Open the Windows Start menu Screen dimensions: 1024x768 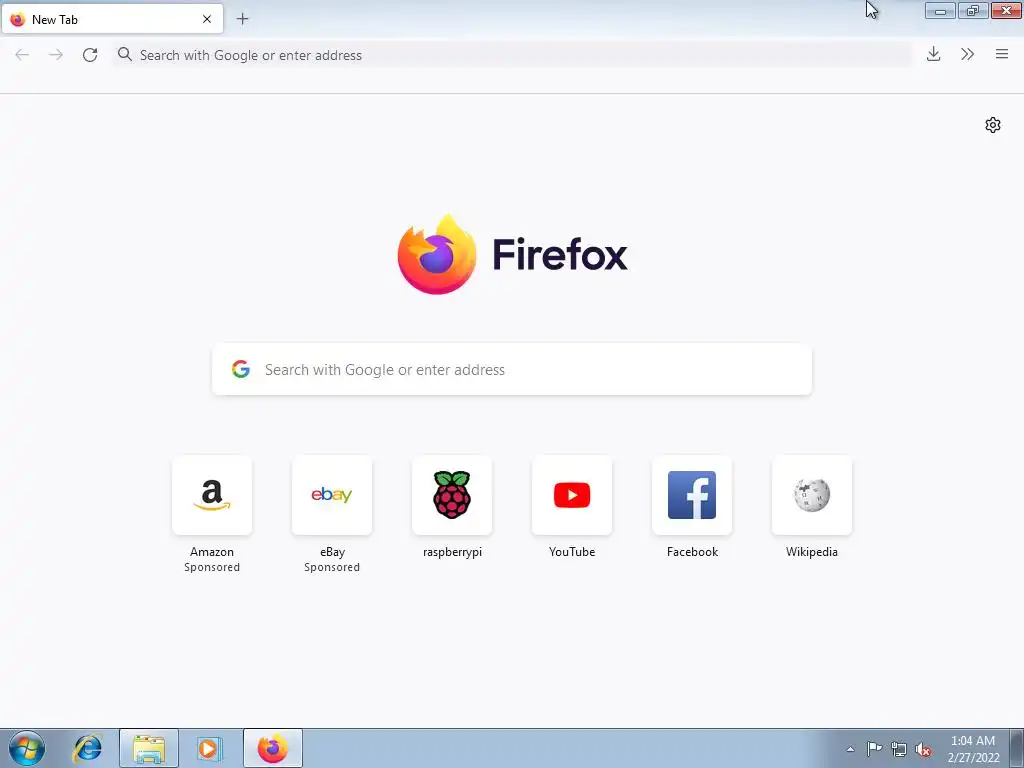click(26, 748)
